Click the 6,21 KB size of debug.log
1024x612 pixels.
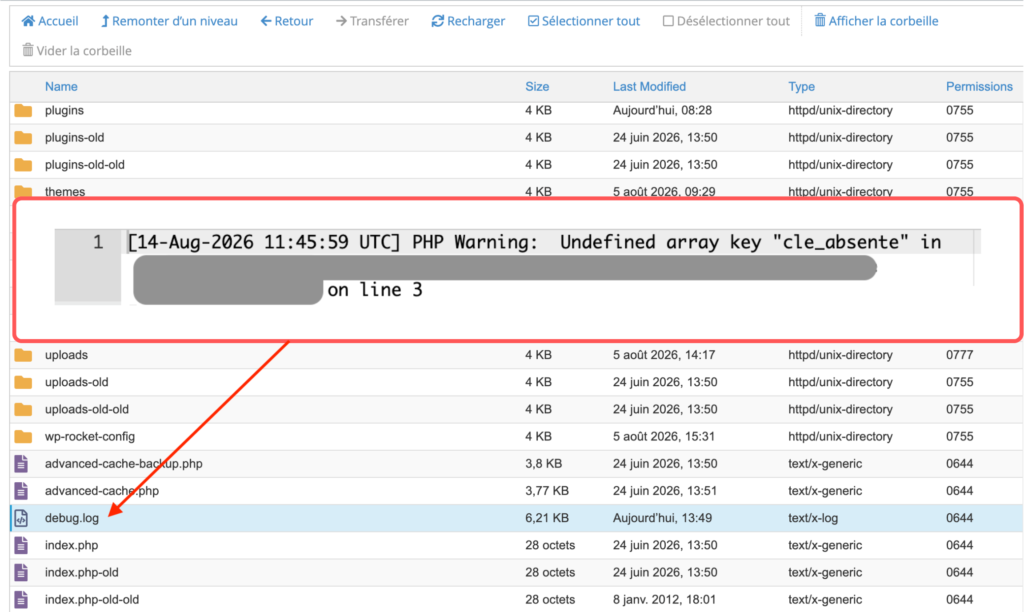pos(547,518)
